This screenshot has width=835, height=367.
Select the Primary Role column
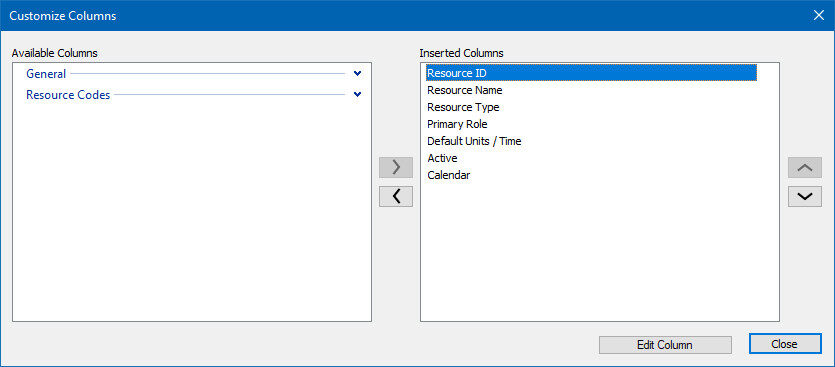pos(457,124)
